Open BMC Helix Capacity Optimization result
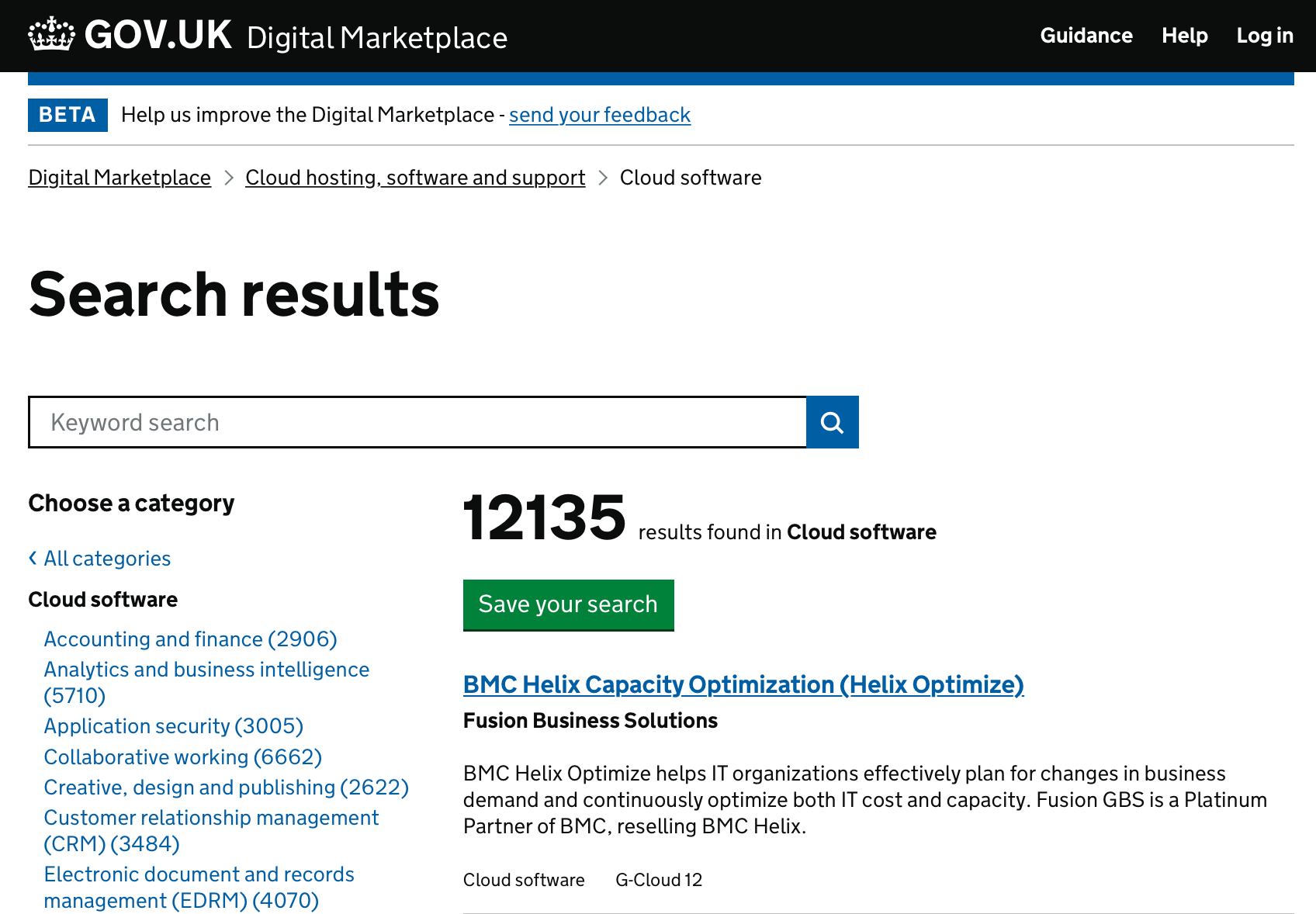This screenshot has height=914, width=1316. click(x=743, y=684)
